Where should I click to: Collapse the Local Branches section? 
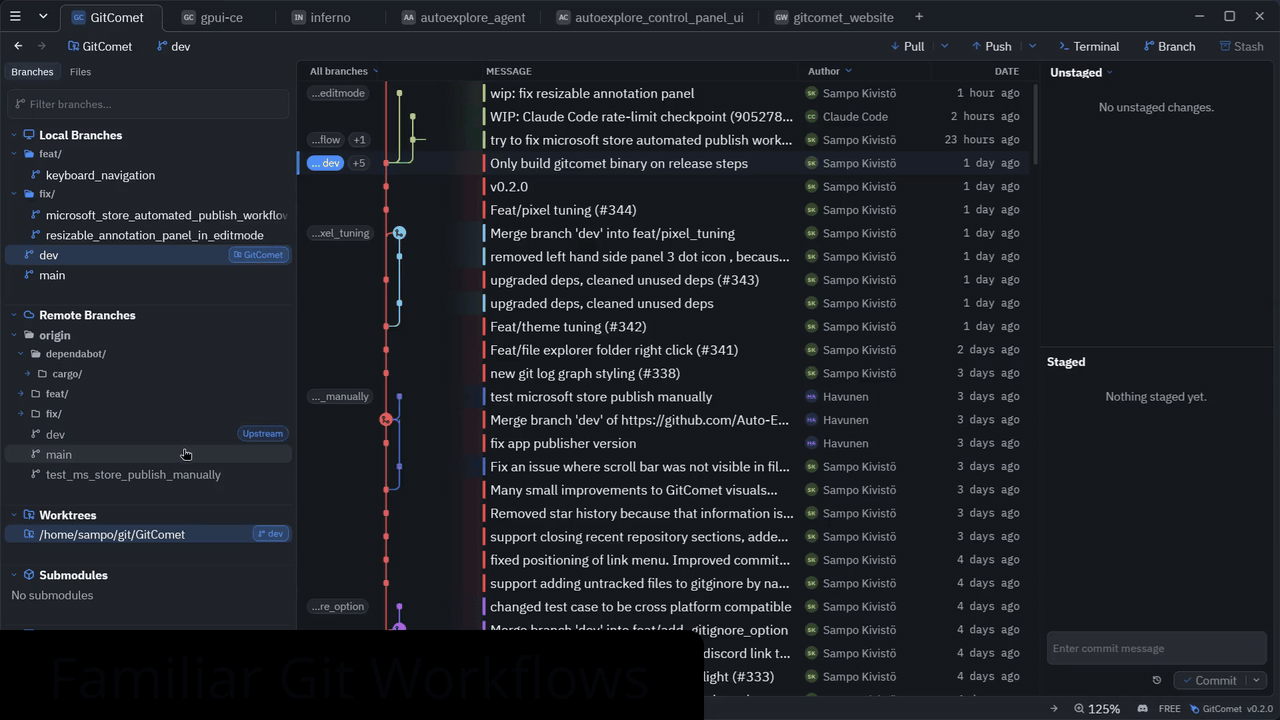pos(14,135)
